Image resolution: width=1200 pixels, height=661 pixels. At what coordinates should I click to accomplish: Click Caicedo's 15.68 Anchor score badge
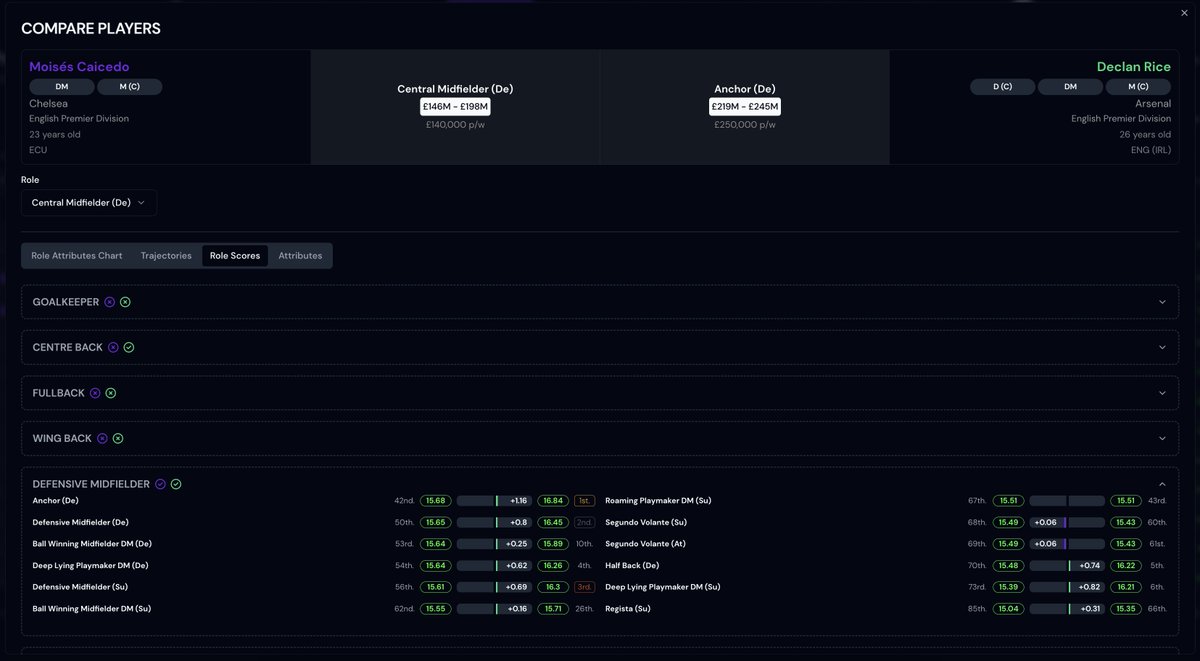click(436, 501)
